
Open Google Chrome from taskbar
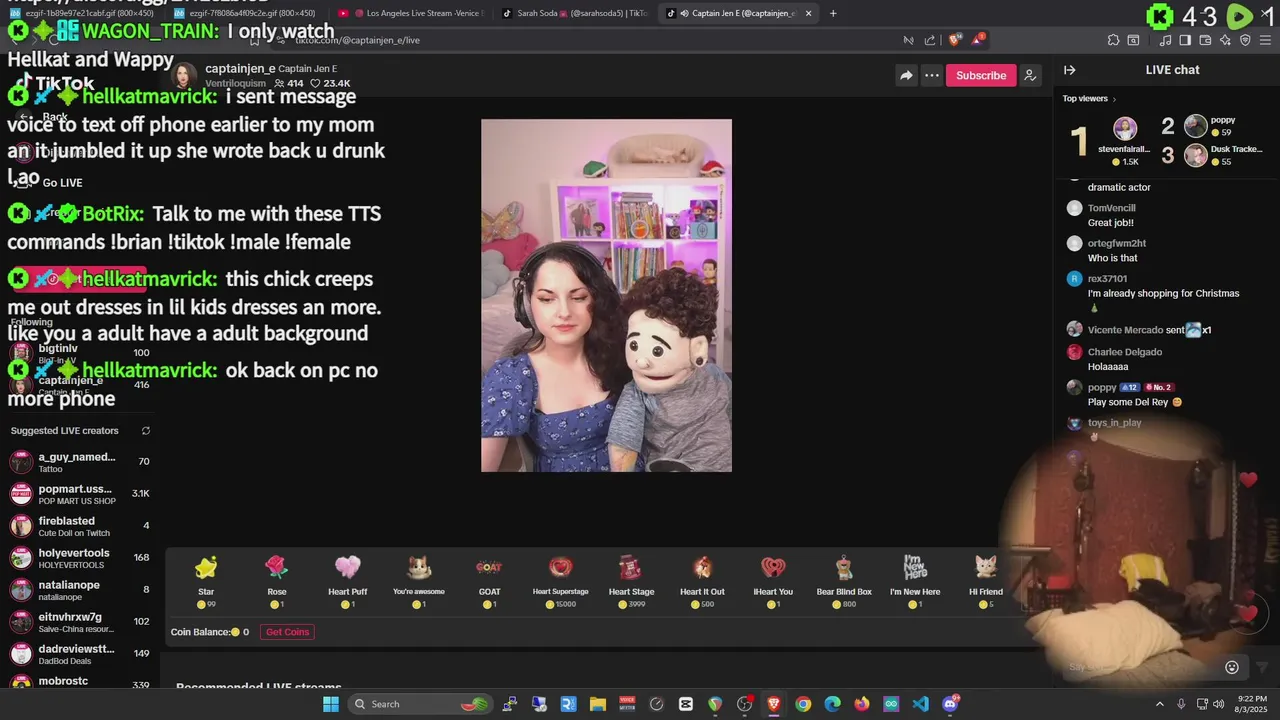pyautogui.click(x=803, y=704)
